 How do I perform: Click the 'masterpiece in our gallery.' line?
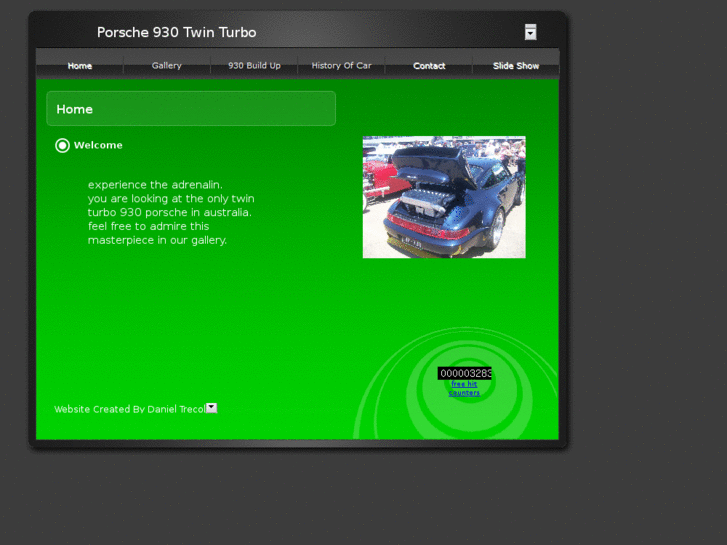click(157, 240)
